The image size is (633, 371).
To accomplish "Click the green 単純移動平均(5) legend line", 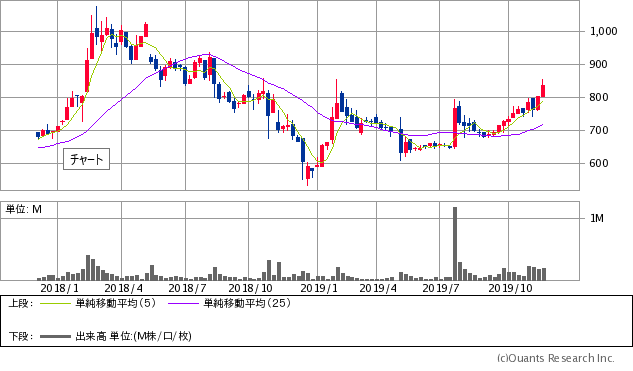I will pyautogui.click(x=55, y=303).
